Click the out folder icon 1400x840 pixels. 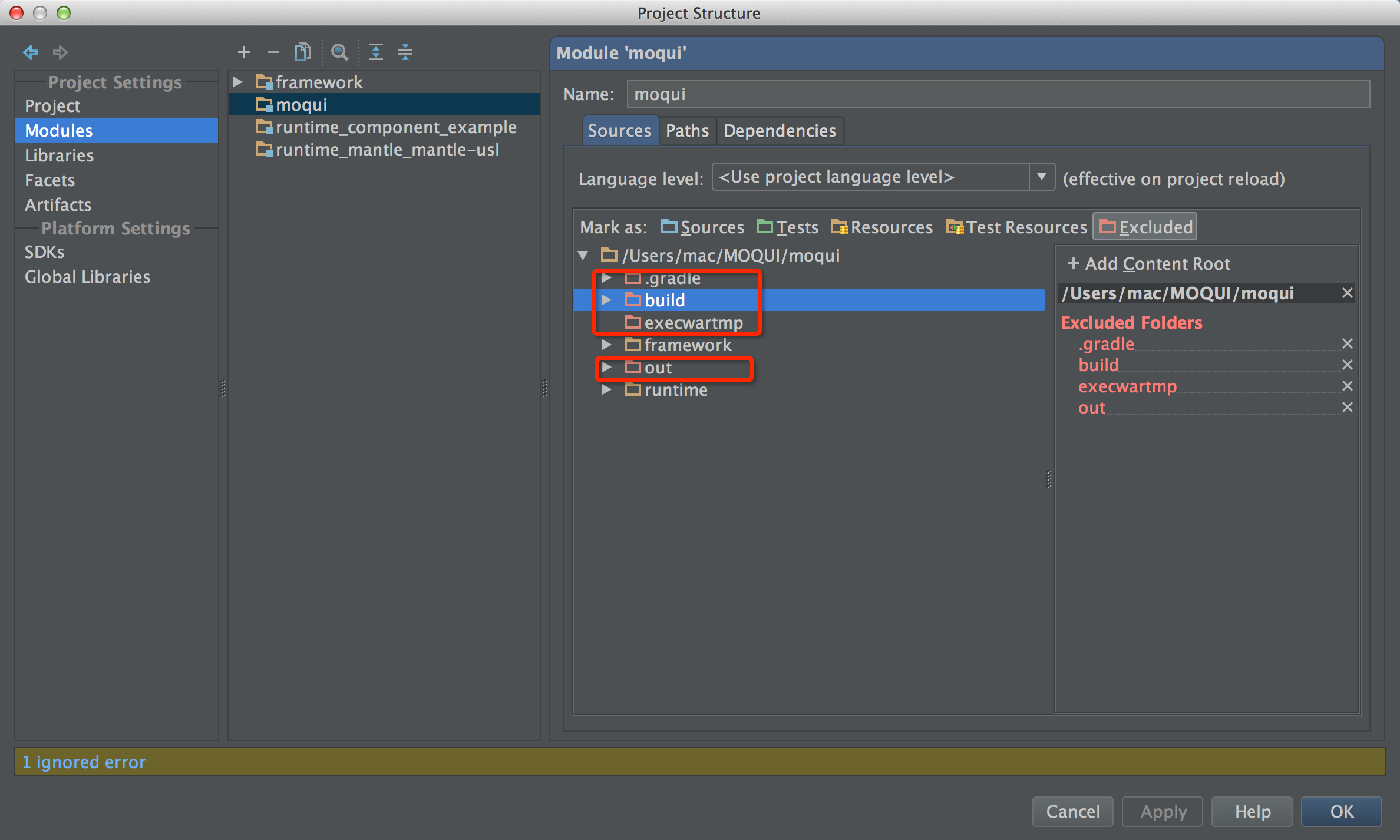(633, 367)
